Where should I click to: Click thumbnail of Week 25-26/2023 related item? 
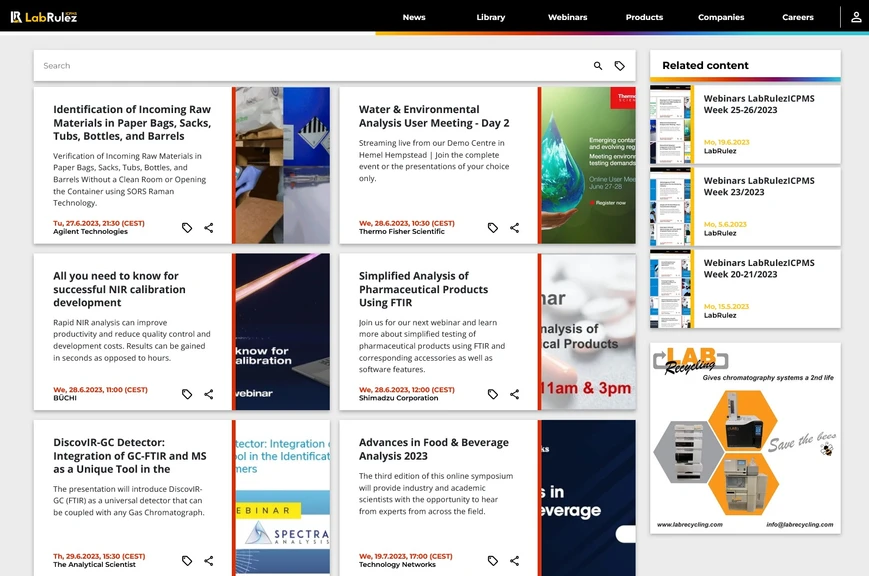click(671, 124)
